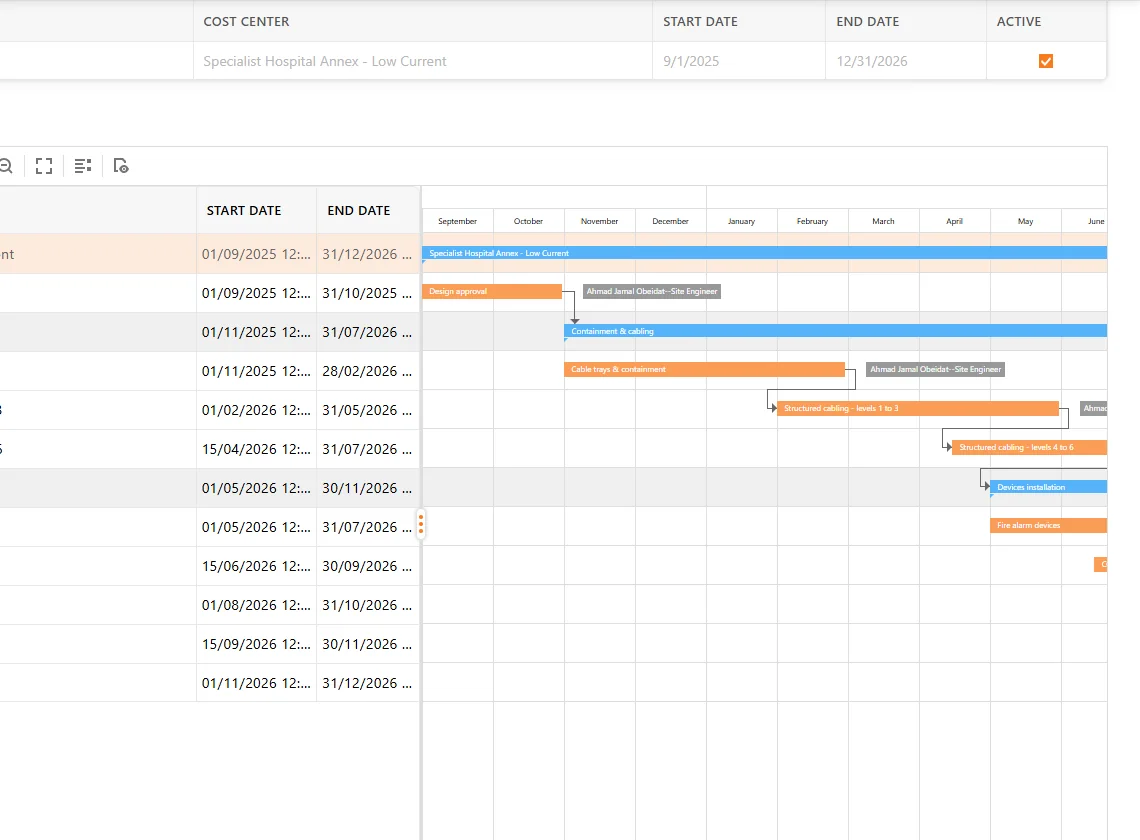Click resource label beside Cable trays bar
Viewport: 1140px width, 840px height.
coord(935,369)
